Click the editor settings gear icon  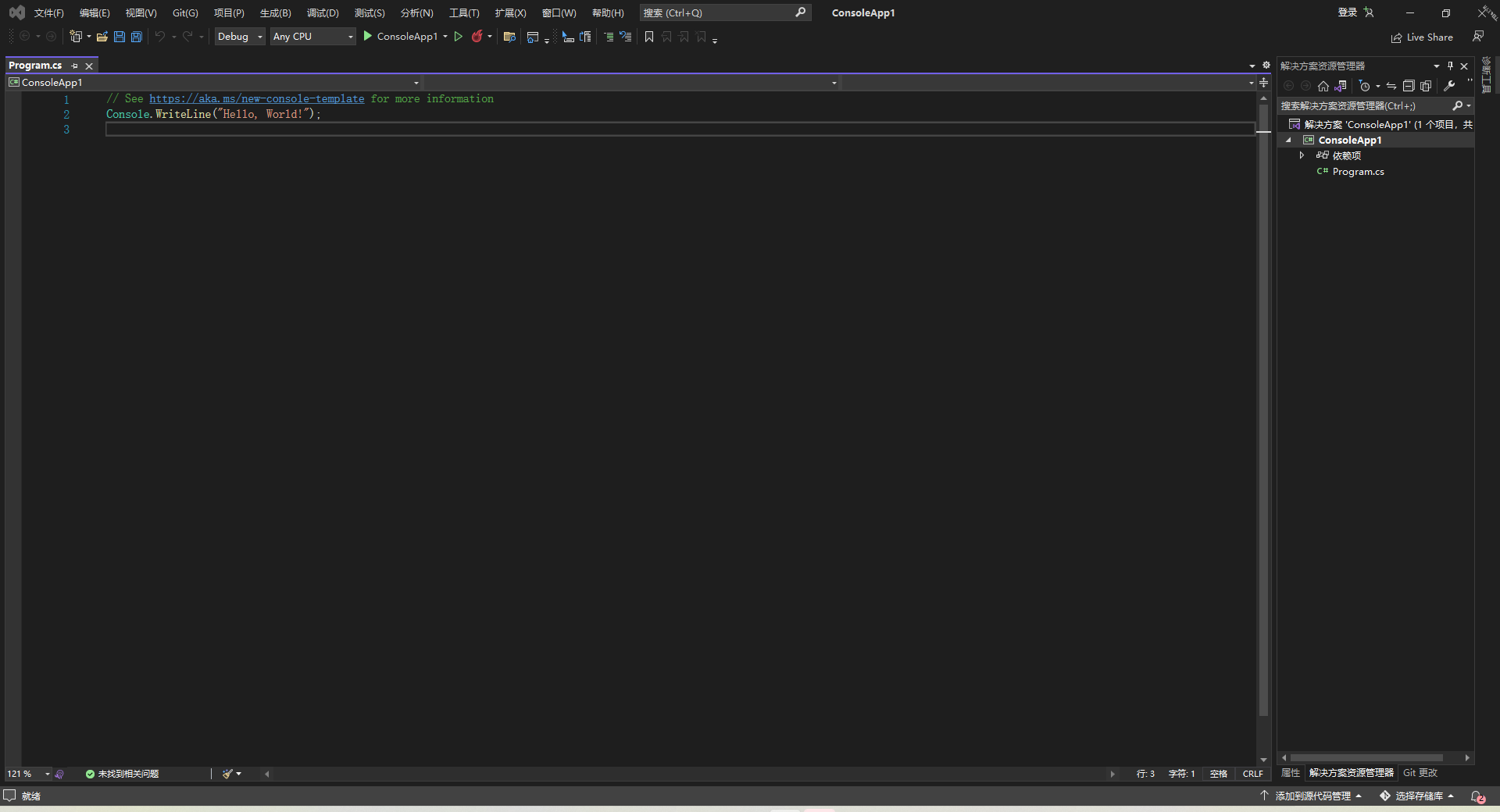(x=1266, y=66)
